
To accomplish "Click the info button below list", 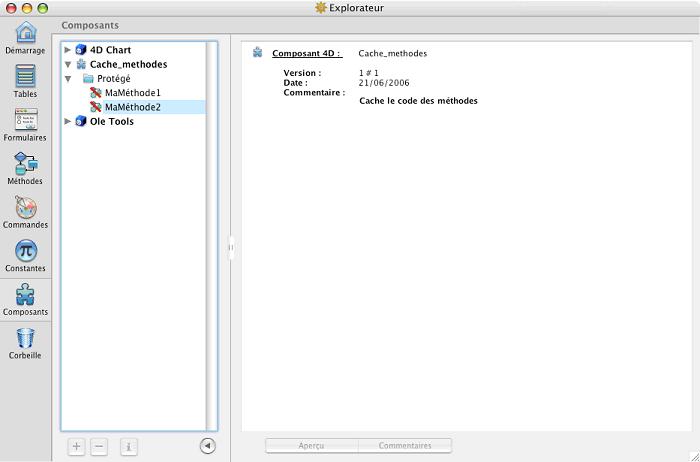I will 129,447.
